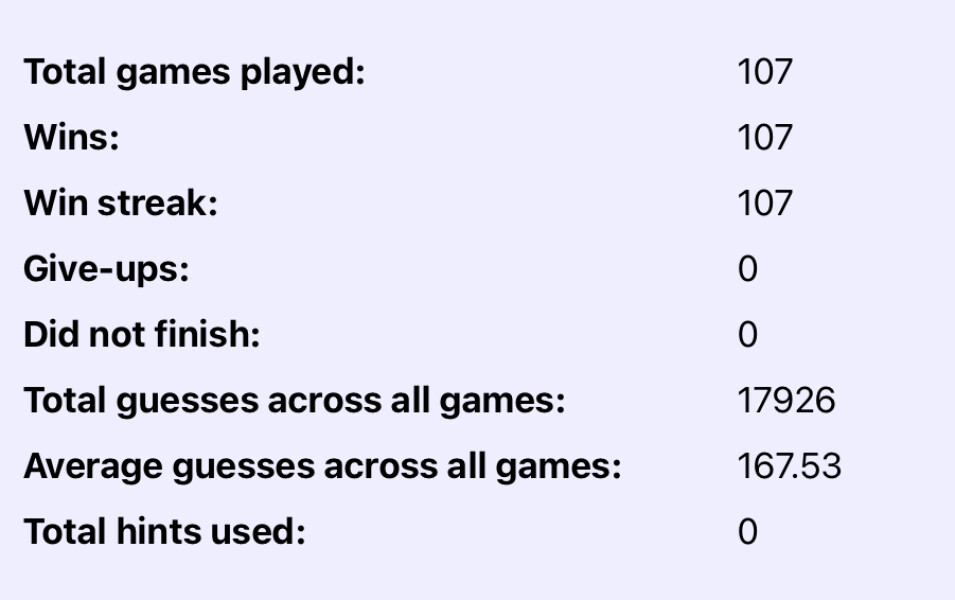Click the word "streak" in the stats list
The height and width of the screenshot is (600, 955).
[x=155, y=203]
